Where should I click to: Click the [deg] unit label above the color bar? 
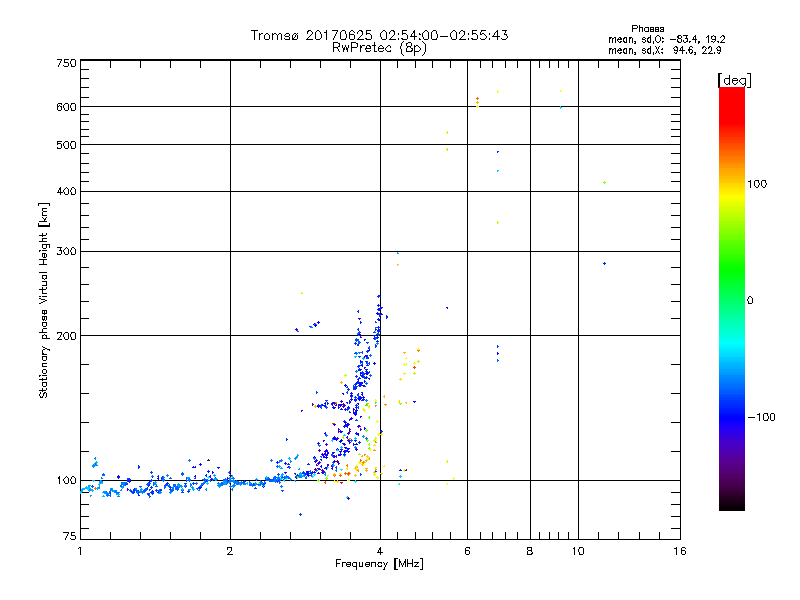[734, 79]
